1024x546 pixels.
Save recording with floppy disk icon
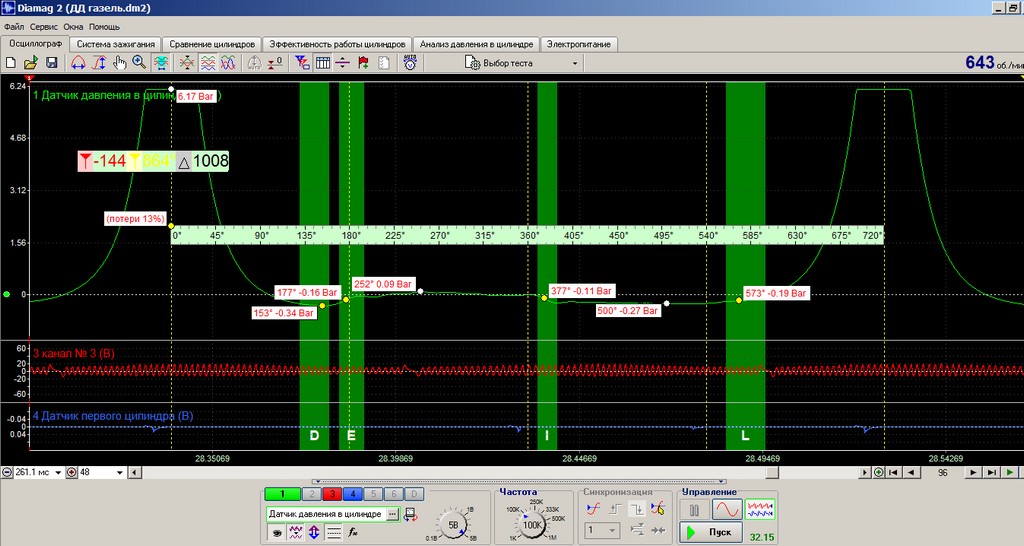[52, 63]
